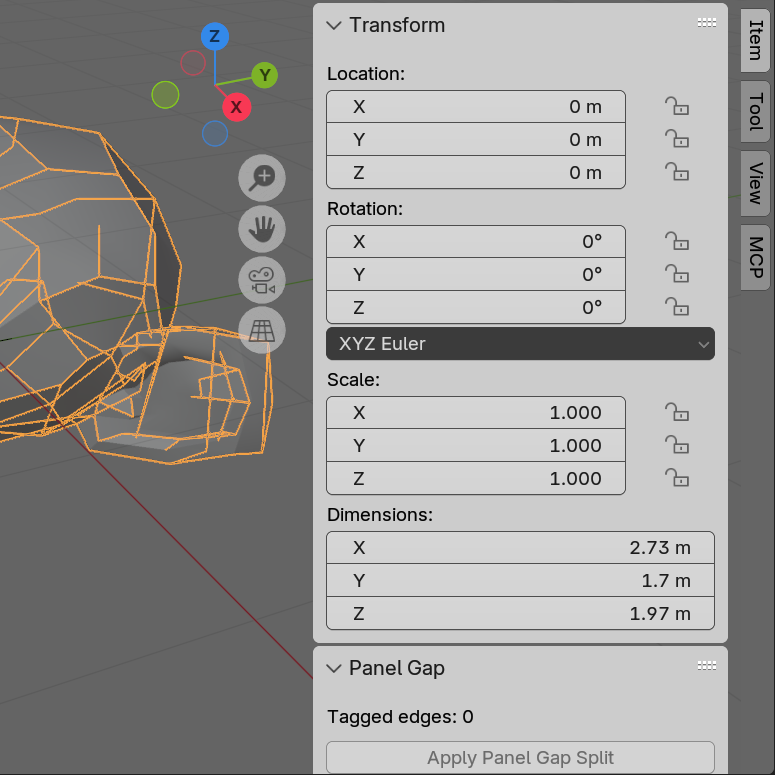Image resolution: width=775 pixels, height=775 pixels.
Task: Lock Location X
Action: (677, 106)
